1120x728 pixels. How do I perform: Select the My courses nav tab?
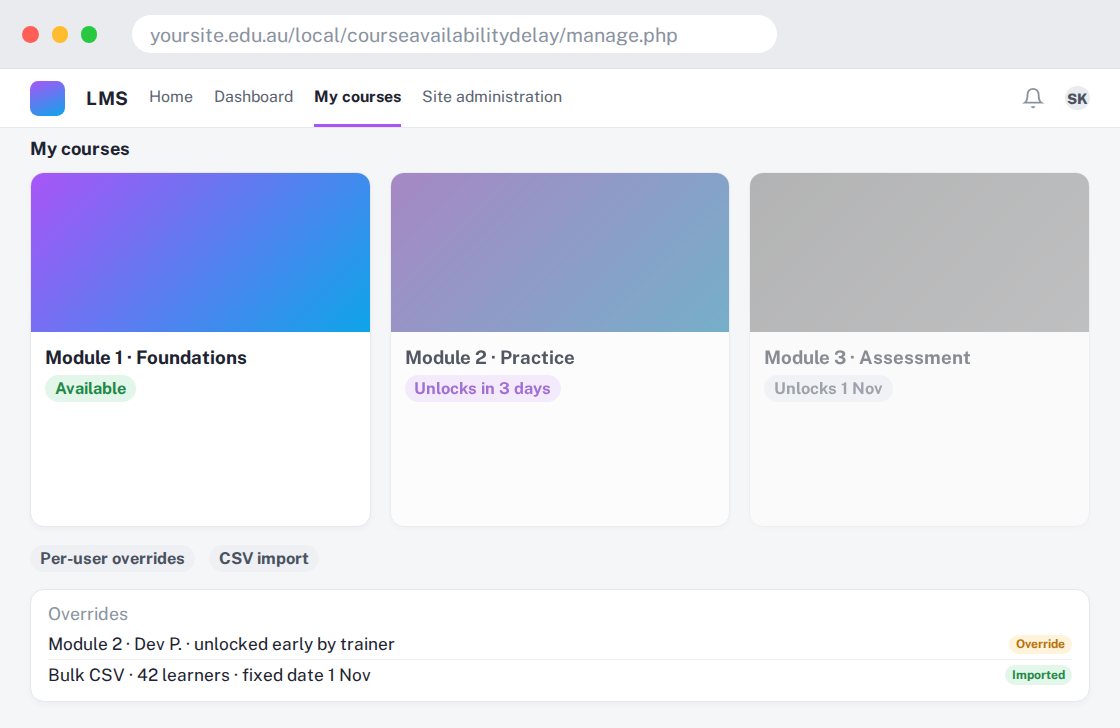point(357,96)
